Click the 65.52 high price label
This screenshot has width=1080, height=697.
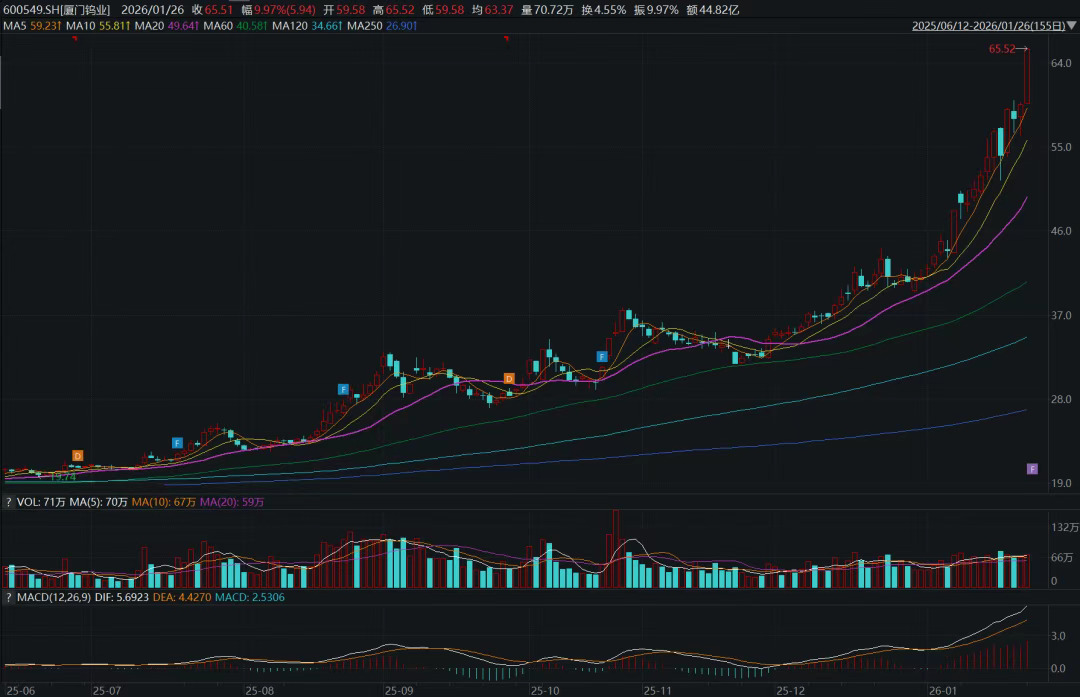point(1002,49)
